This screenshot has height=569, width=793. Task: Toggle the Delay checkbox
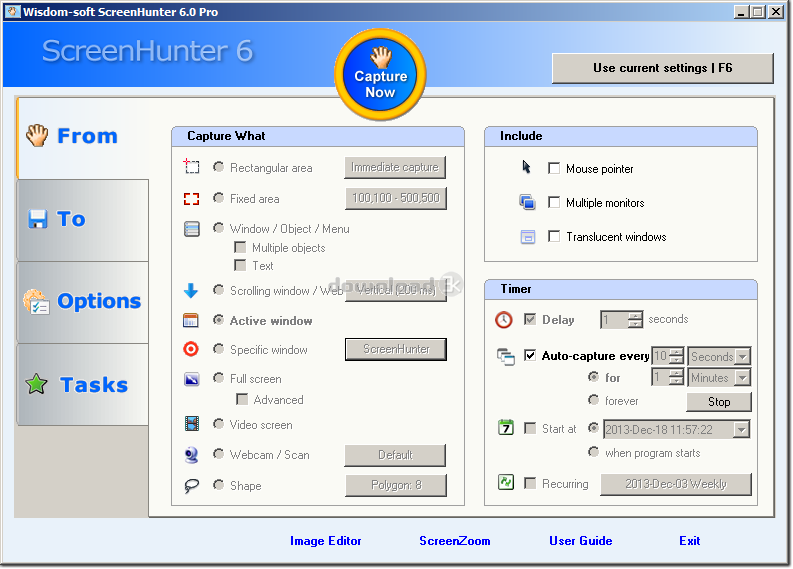[x=530, y=319]
